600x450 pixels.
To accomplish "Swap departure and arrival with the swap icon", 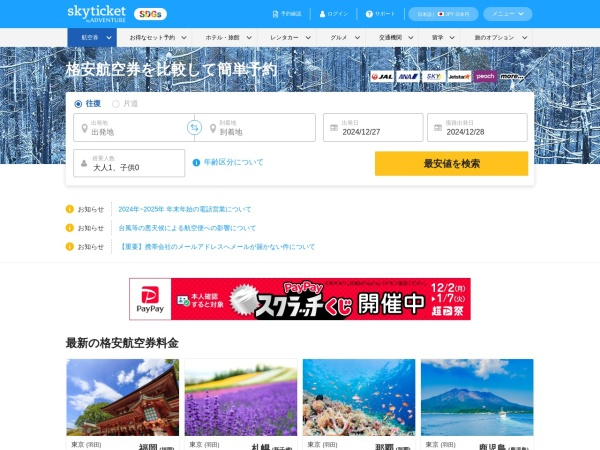I will pyautogui.click(x=194, y=127).
